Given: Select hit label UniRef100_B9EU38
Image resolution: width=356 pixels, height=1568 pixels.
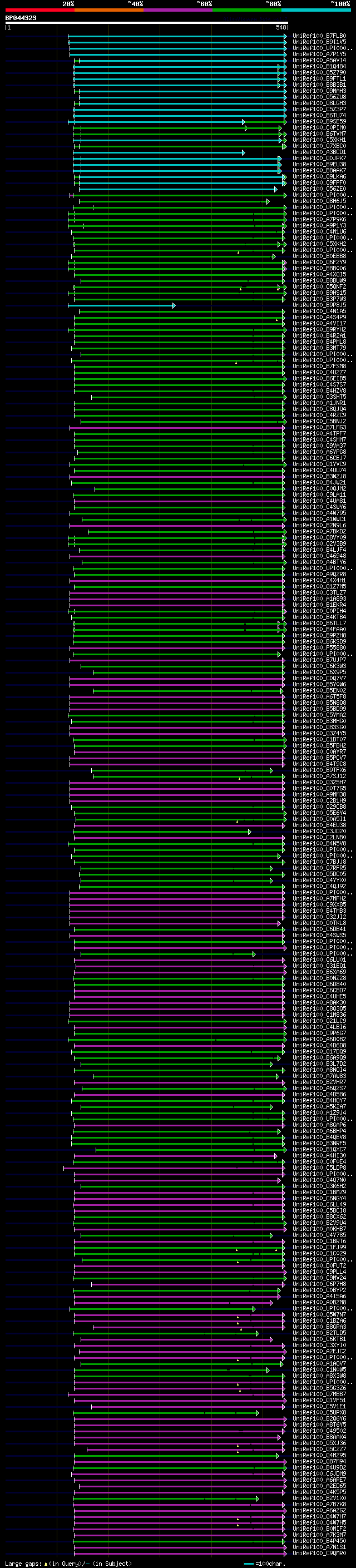Looking at the screenshot, I should [319, 164].
